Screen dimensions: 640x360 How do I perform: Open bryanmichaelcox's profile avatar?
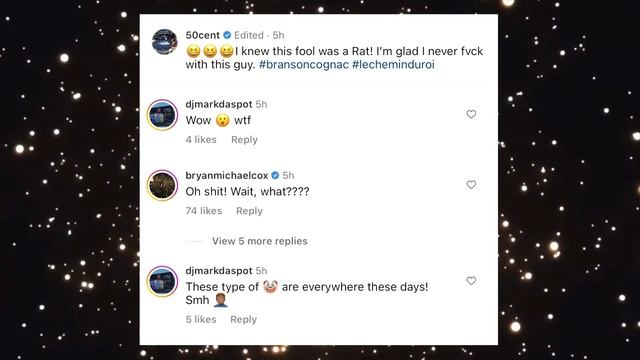click(162, 185)
